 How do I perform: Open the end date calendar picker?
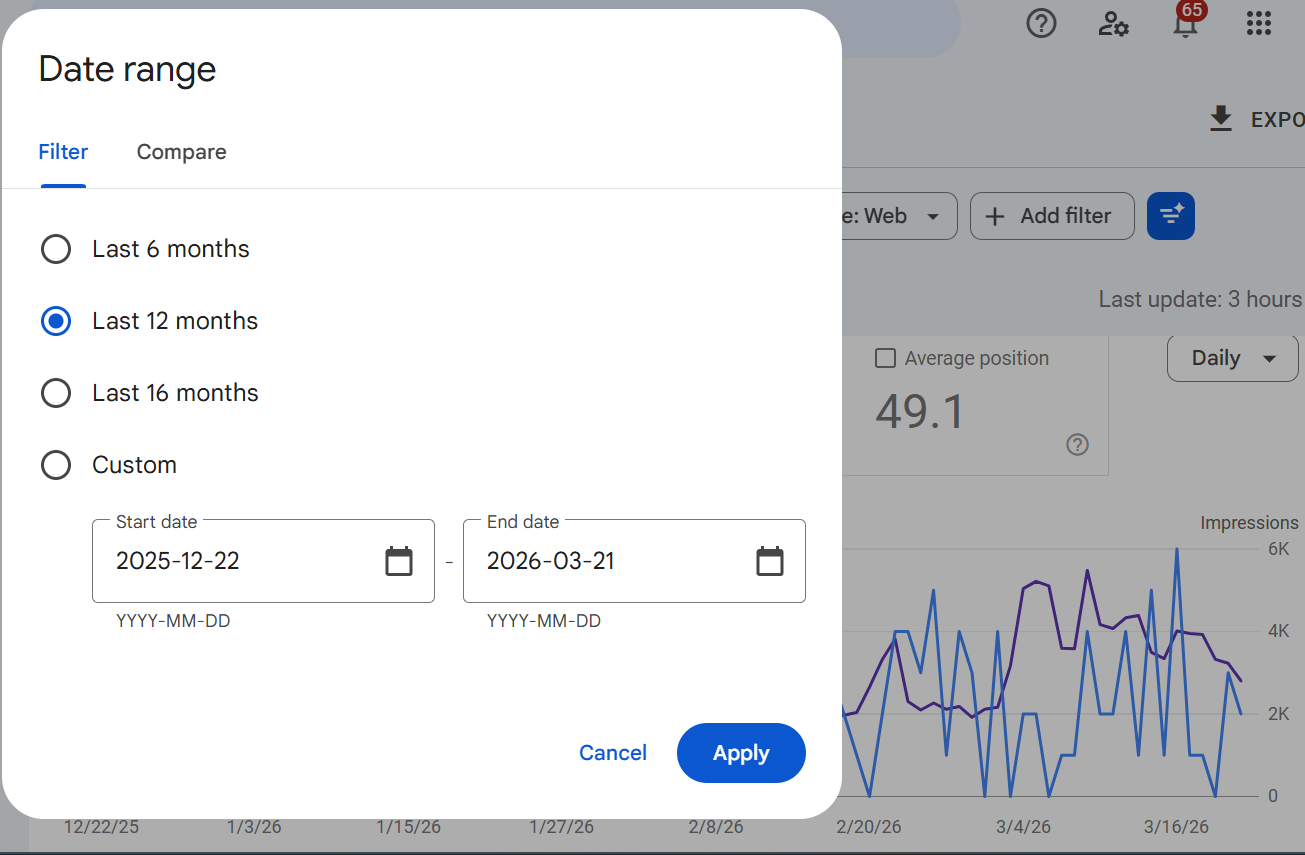coord(769,561)
